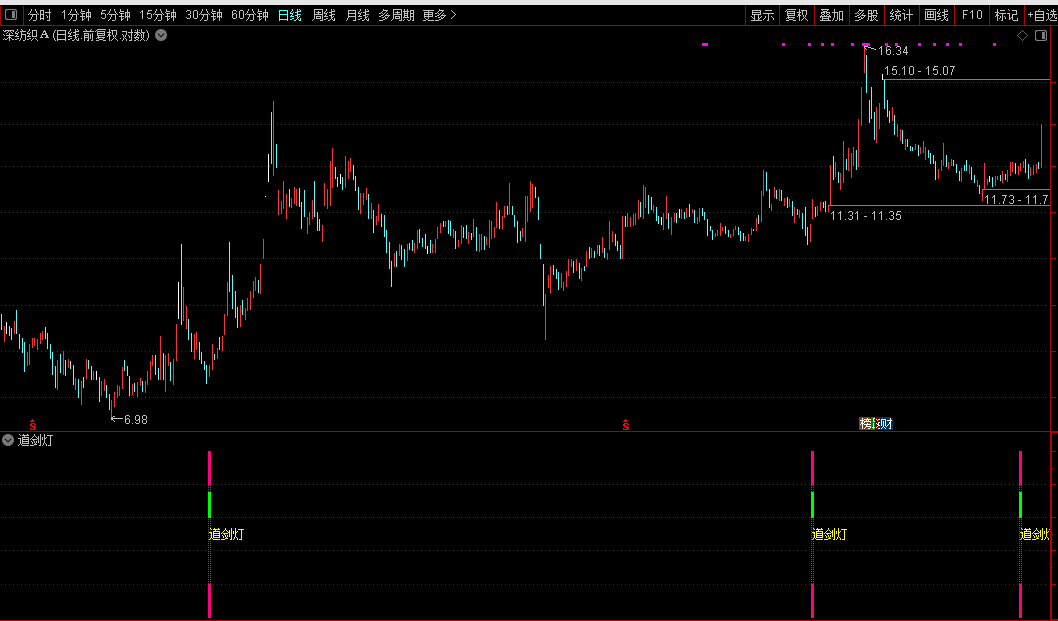Viewport: 1058px width, 621px height.
Task: Select the 1分钟 period tab
Action: pyautogui.click(x=76, y=15)
